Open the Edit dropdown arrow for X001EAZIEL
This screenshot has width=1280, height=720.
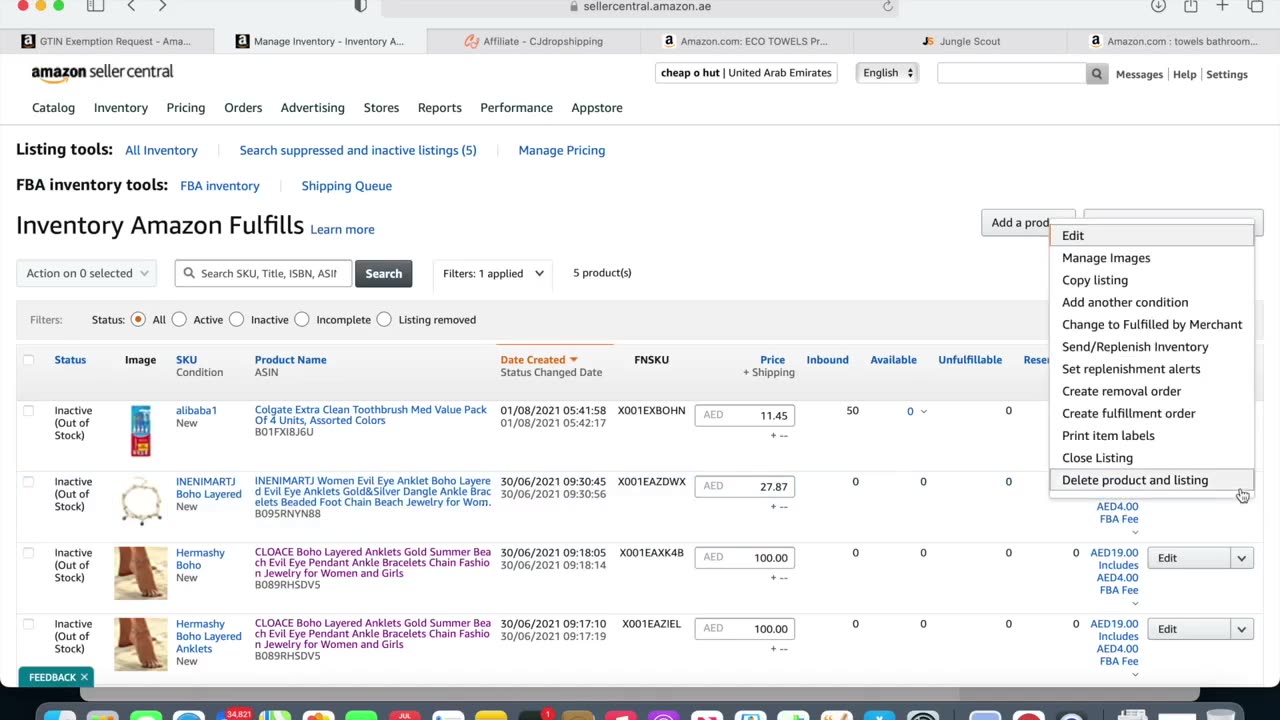point(1241,629)
